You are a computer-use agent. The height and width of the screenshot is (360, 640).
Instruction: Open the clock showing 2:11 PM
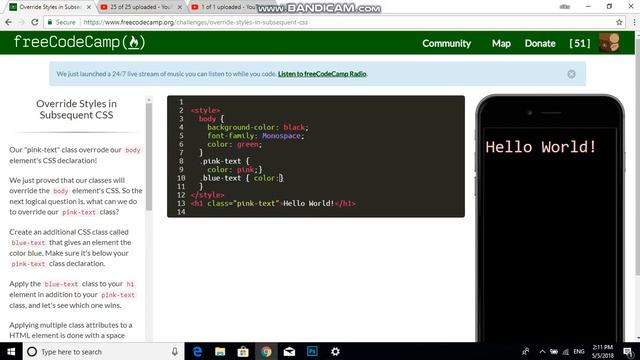603,351
